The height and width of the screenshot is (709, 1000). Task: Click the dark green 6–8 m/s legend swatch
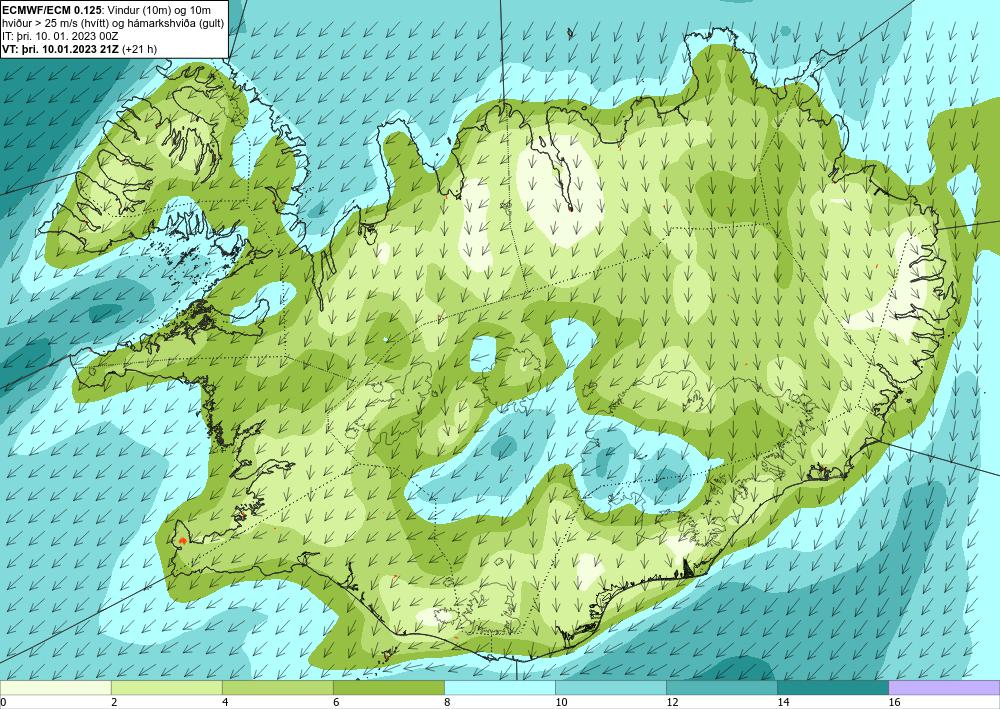click(x=388, y=688)
